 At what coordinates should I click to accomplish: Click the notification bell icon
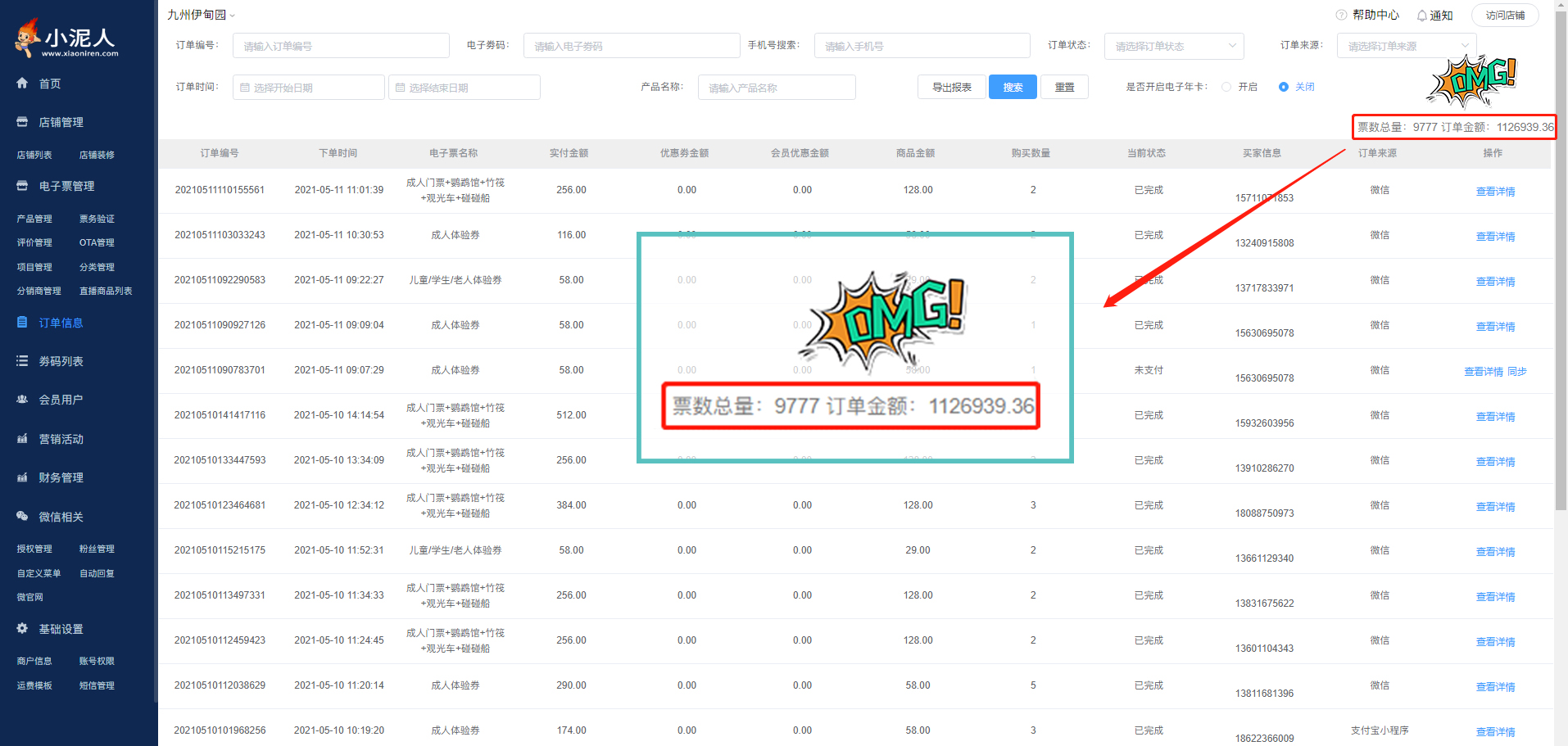point(1422,16)
